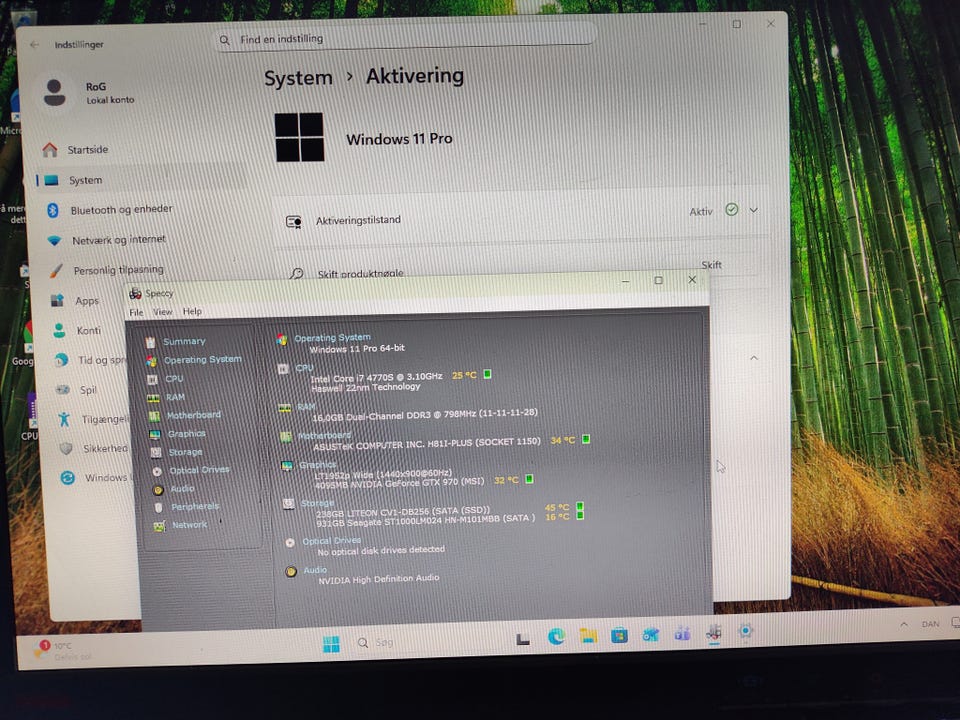The height and width of the screenshot is (720, 960).
Task: Open Microsoft Edge from taskbar
Action: [556, 637]
